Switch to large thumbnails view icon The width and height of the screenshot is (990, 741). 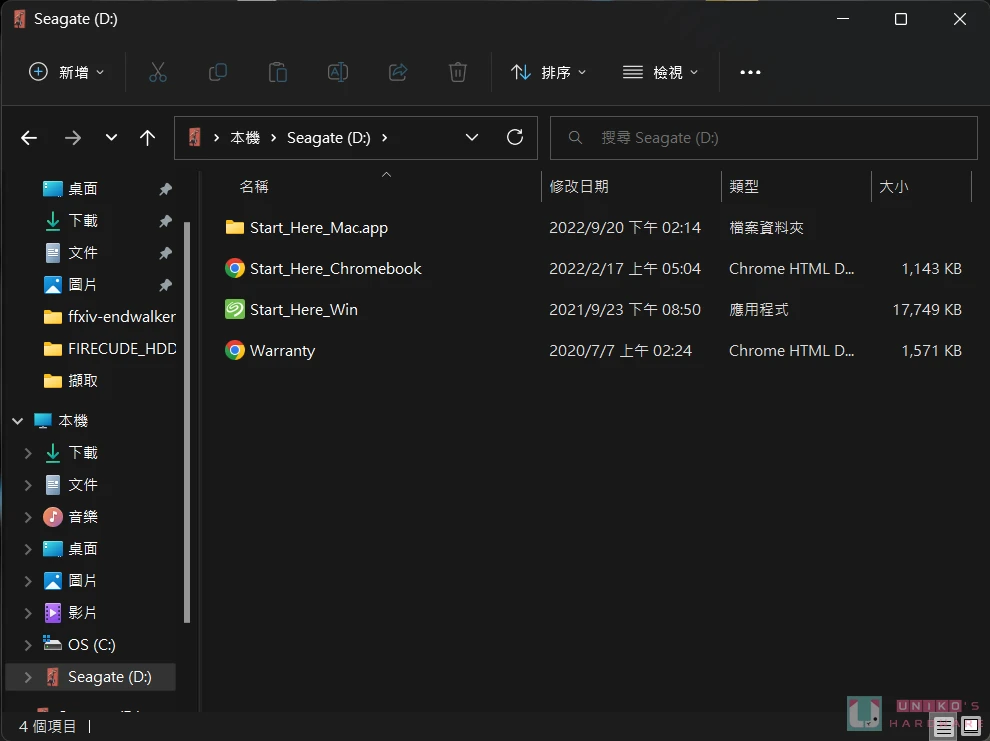coord(971,726)
